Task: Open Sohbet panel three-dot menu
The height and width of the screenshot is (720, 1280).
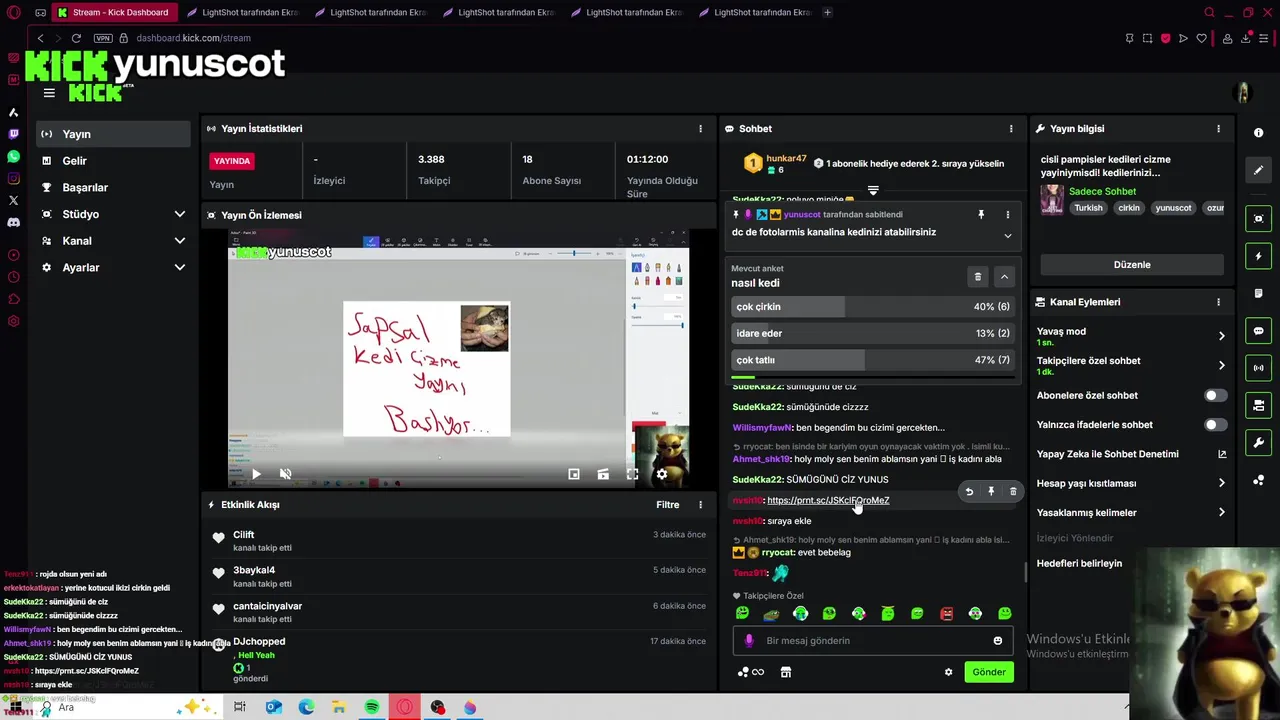Action: (1011, 129)
